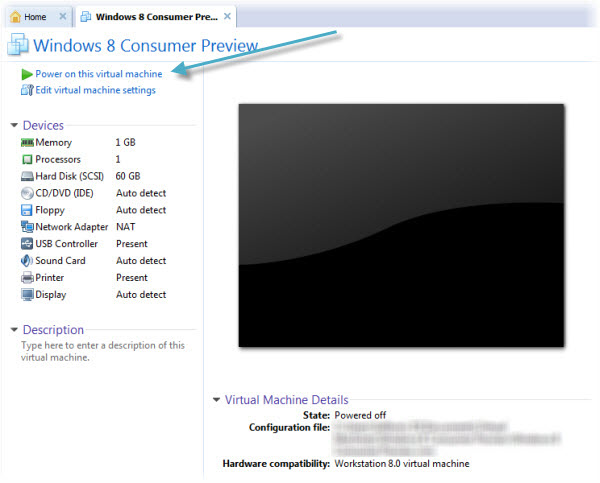This screenshot has height=483, width=600.
Task: Select the Floppy drive icon
Action: [x=27, y=210]
